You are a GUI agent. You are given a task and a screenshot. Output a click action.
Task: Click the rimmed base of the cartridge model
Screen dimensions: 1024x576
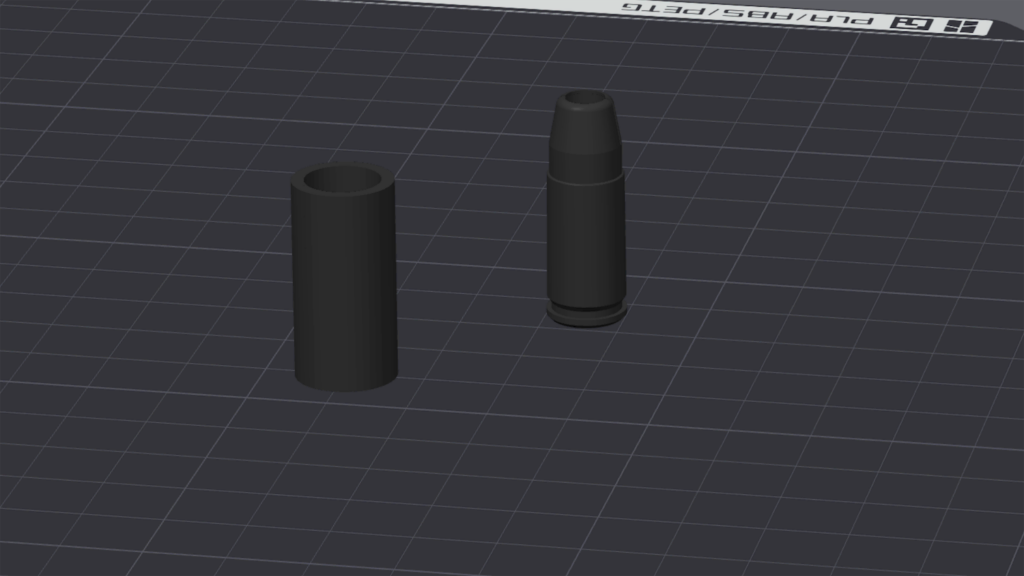(x=587, y=317)
